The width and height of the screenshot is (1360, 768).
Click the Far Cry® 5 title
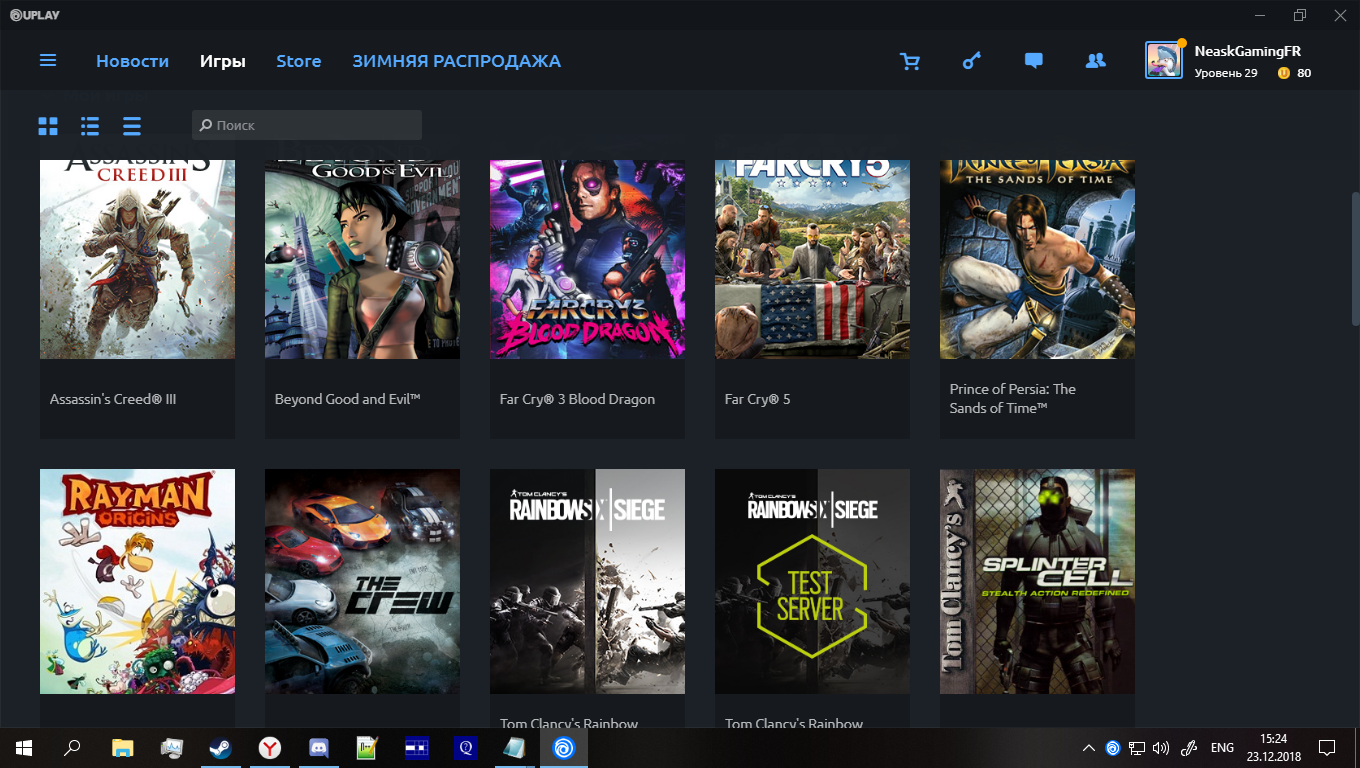click(x=757, y=399)
